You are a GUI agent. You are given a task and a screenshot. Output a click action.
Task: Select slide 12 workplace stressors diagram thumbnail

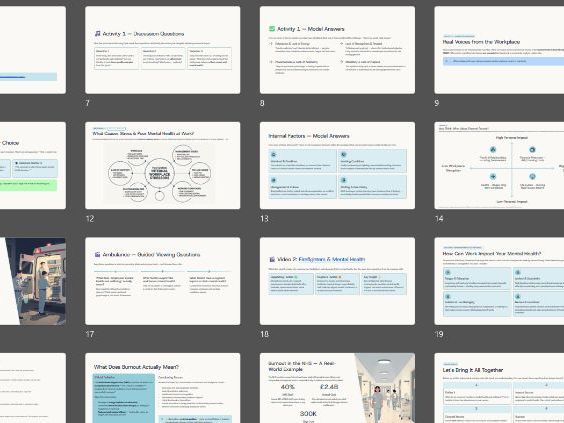click(163, 165)
